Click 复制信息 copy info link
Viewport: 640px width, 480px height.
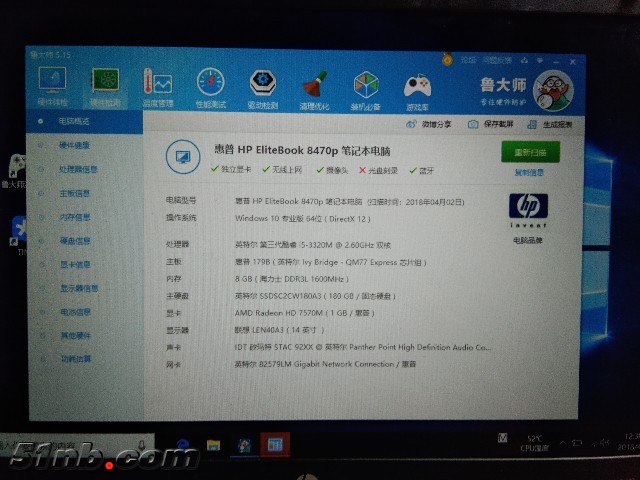pyautogui.click(x=529, y=173)
